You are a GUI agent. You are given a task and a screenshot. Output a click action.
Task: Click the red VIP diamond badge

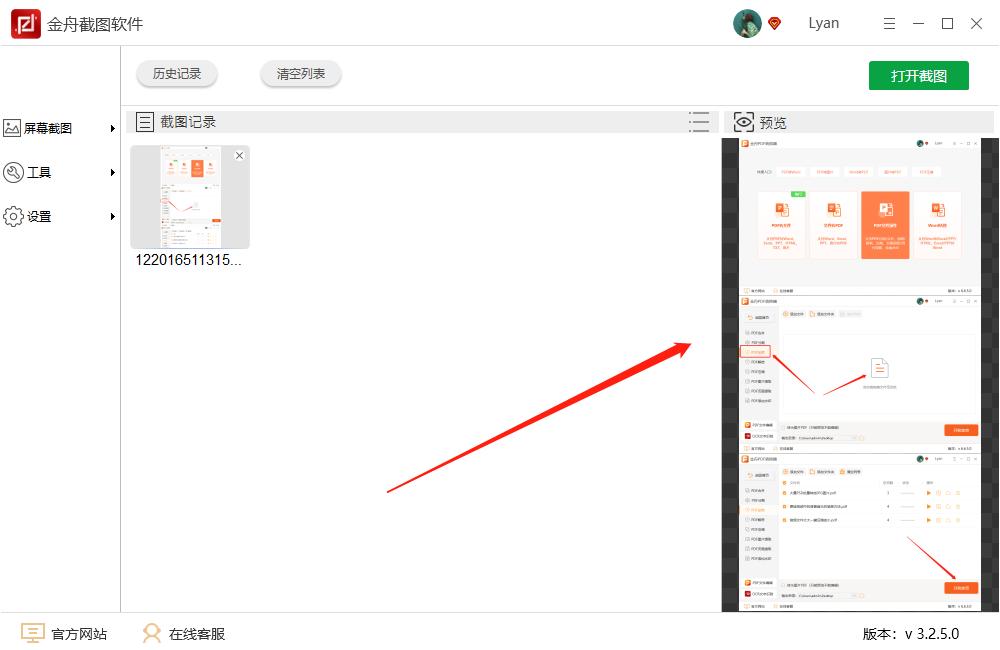pos(774,24)
